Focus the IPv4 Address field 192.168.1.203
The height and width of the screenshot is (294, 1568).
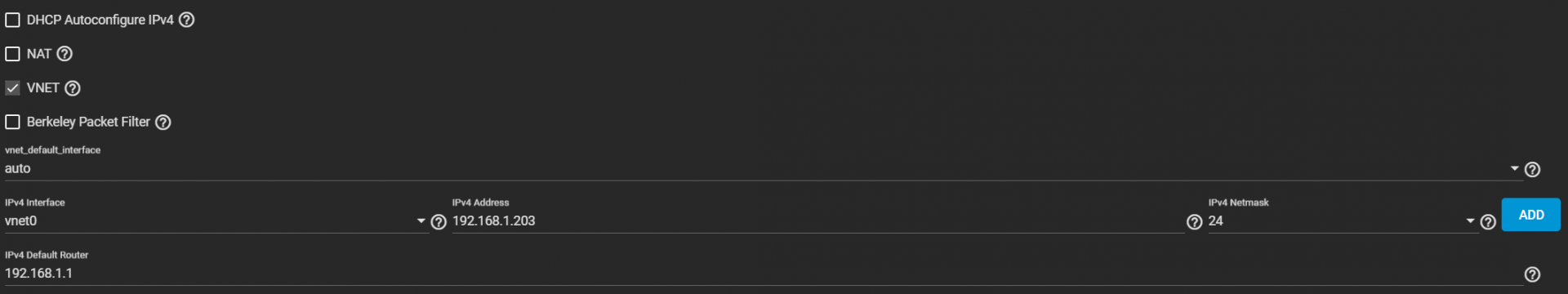(818, 221)
